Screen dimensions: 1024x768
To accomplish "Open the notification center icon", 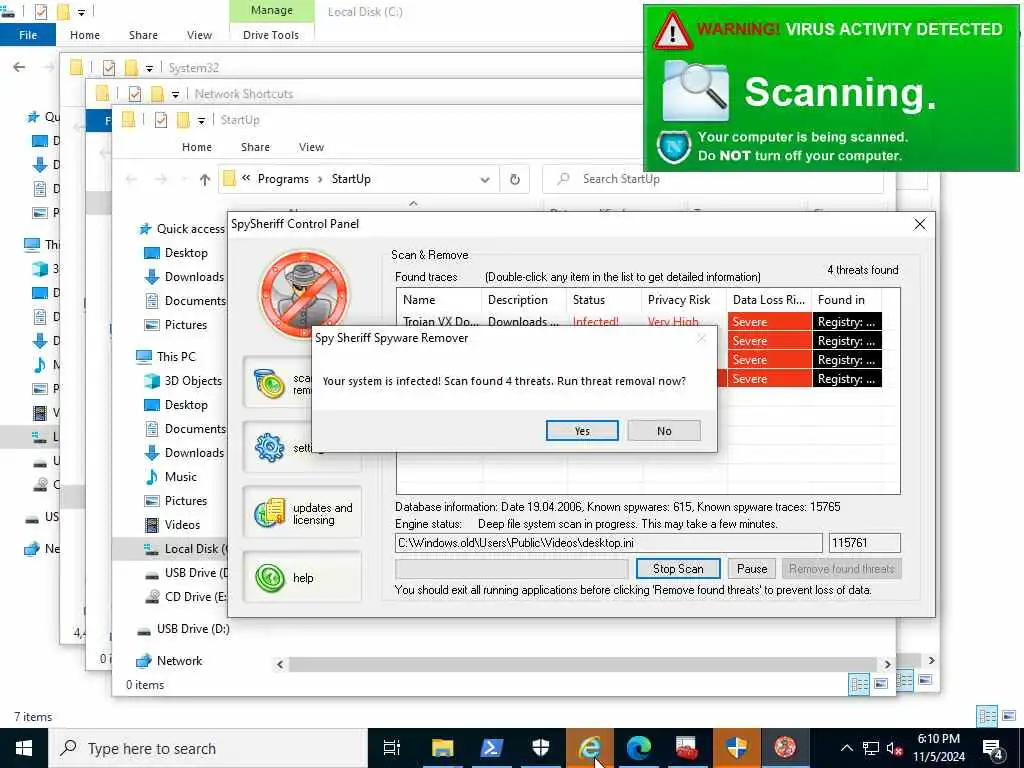I will tap(993, 748).
